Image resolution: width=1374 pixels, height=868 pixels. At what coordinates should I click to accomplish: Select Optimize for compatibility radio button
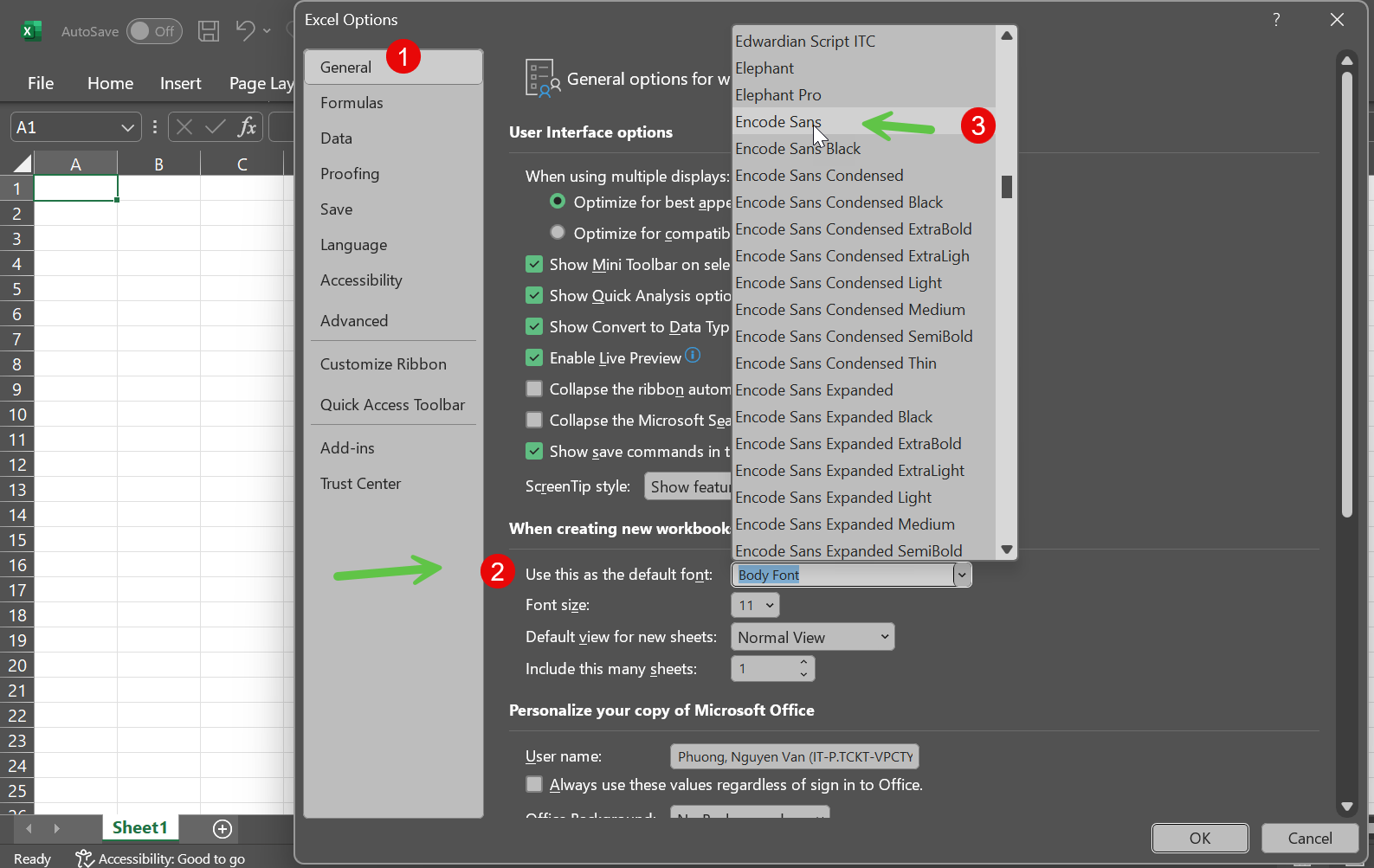pyautogui.click(x=558, y=233)
